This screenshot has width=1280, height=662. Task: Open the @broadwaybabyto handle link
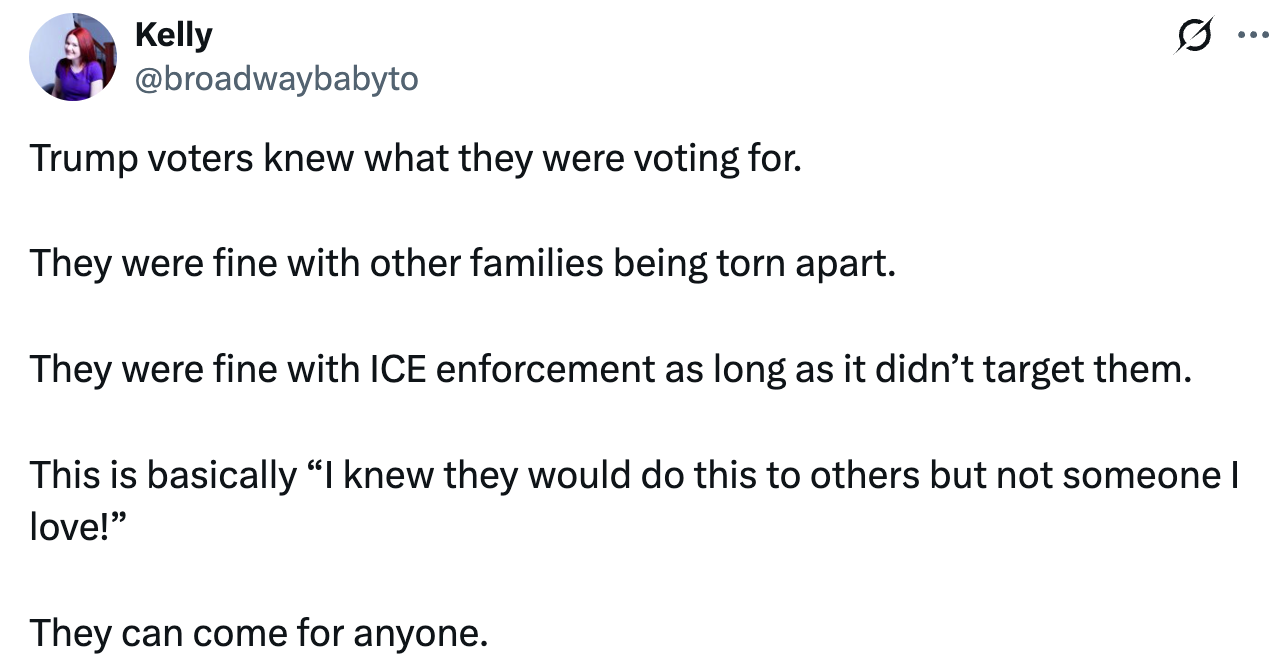coord(276,79)
